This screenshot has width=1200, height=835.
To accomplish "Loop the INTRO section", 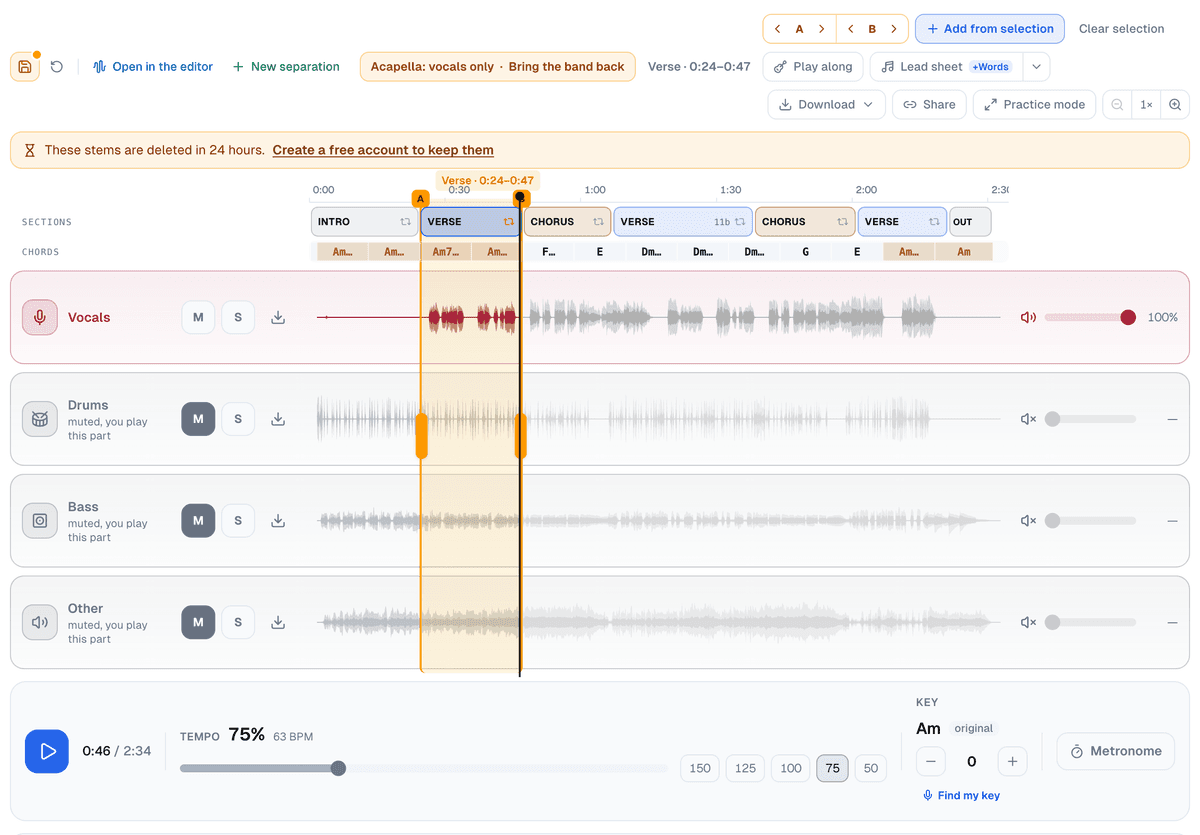I will click(405, 222).
